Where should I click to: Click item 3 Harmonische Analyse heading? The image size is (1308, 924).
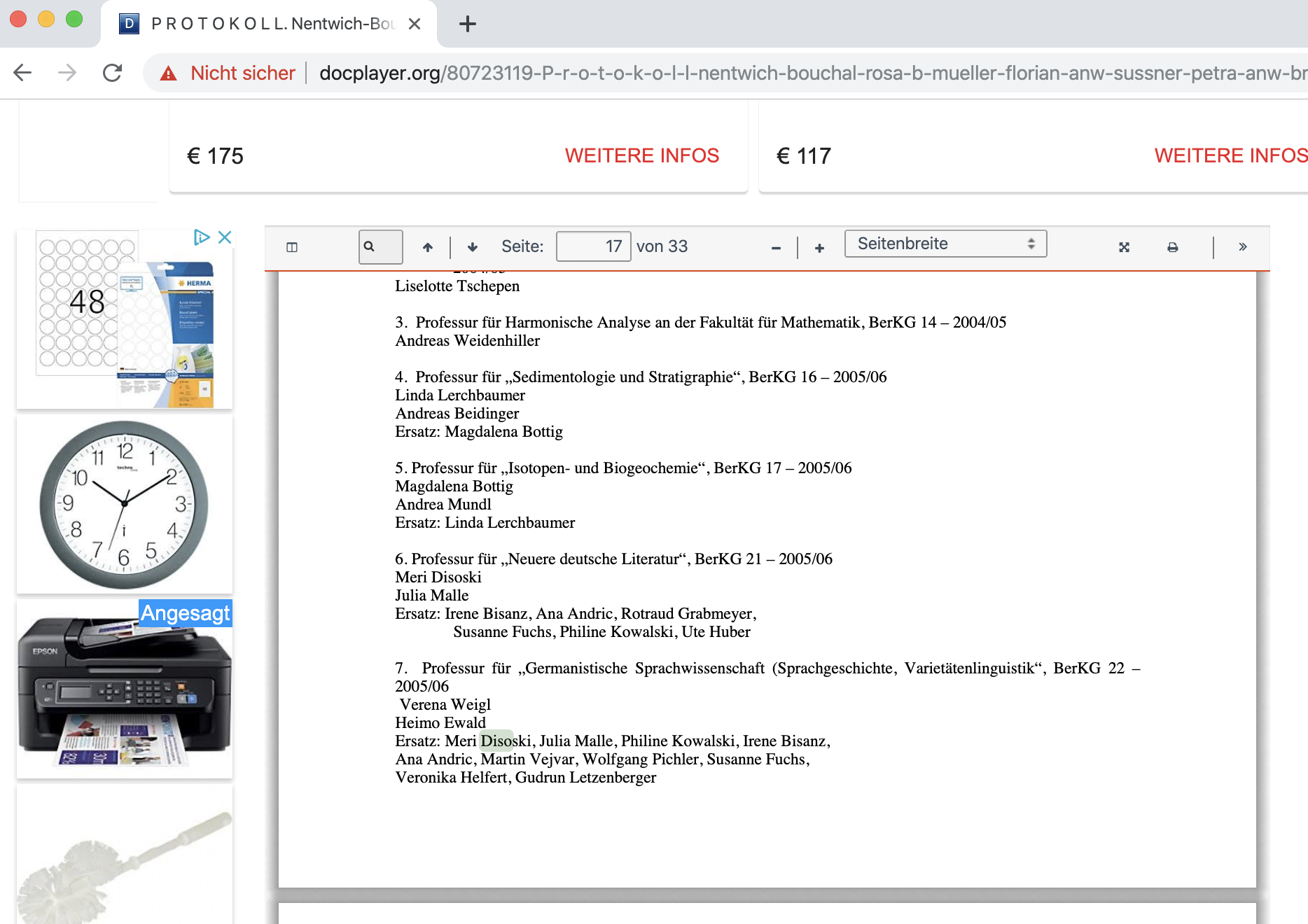(x=701, y=322)
